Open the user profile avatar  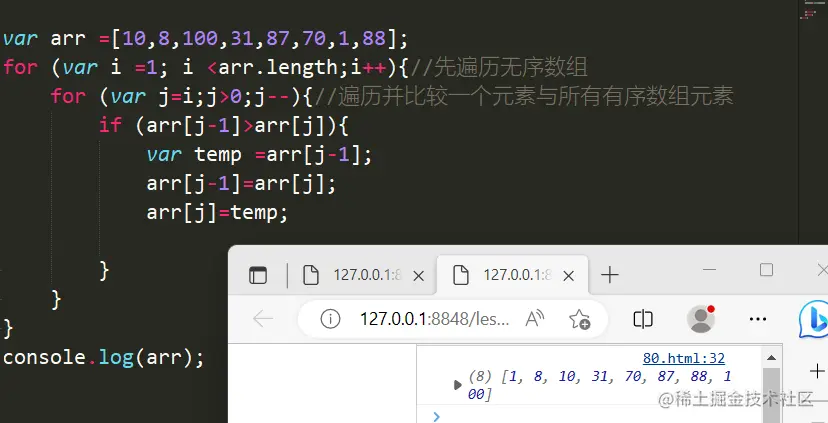click(x=701, y=319)
